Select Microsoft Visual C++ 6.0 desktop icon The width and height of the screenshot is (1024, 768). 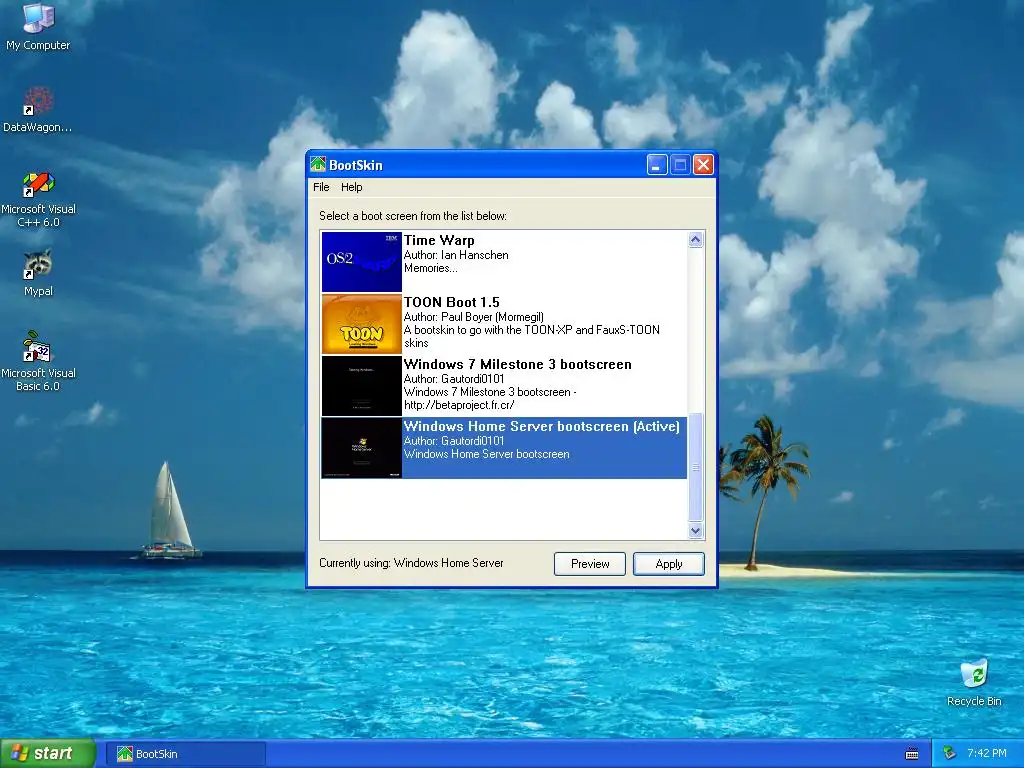[38, 199]
